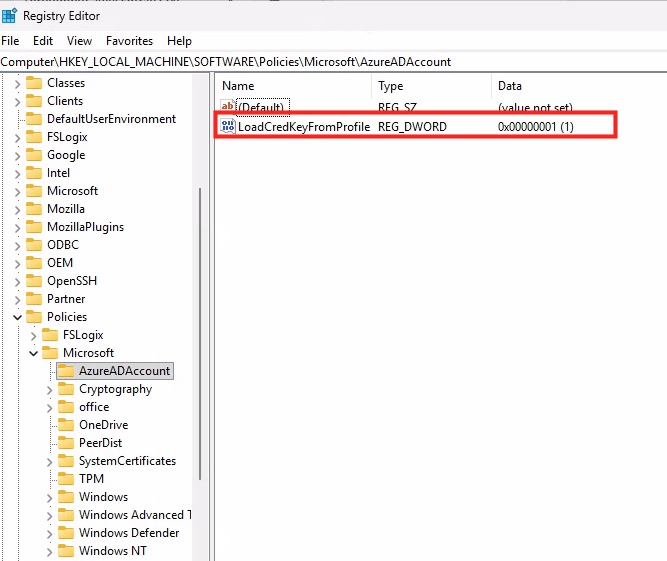667x561 pixels.
Task: Click the PeerDist key folder icon
Action: [66, 443]
